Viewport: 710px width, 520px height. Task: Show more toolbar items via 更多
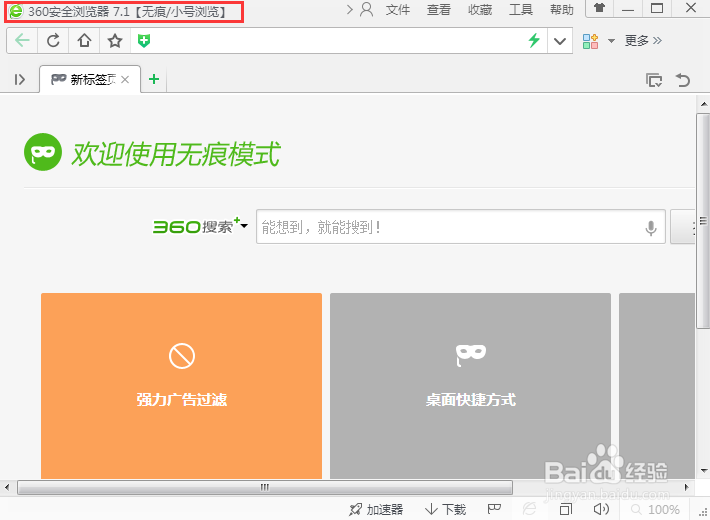643,41
